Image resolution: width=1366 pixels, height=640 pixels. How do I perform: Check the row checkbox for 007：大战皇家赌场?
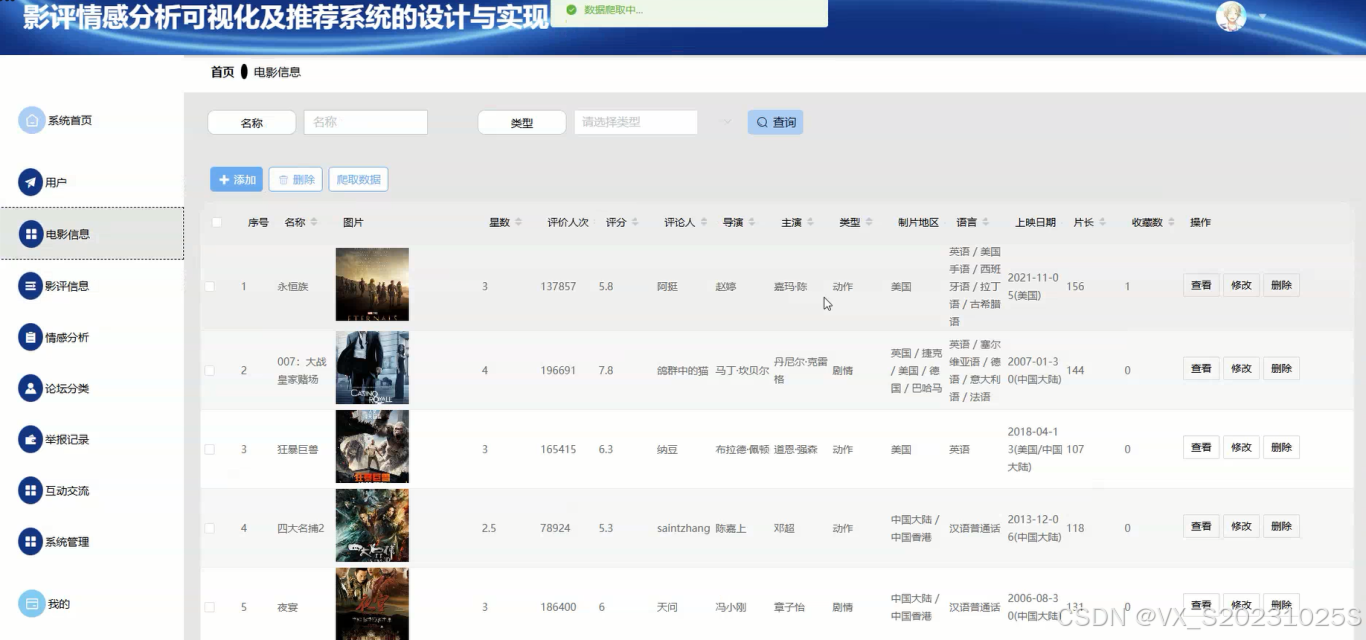tap(210, 370)
